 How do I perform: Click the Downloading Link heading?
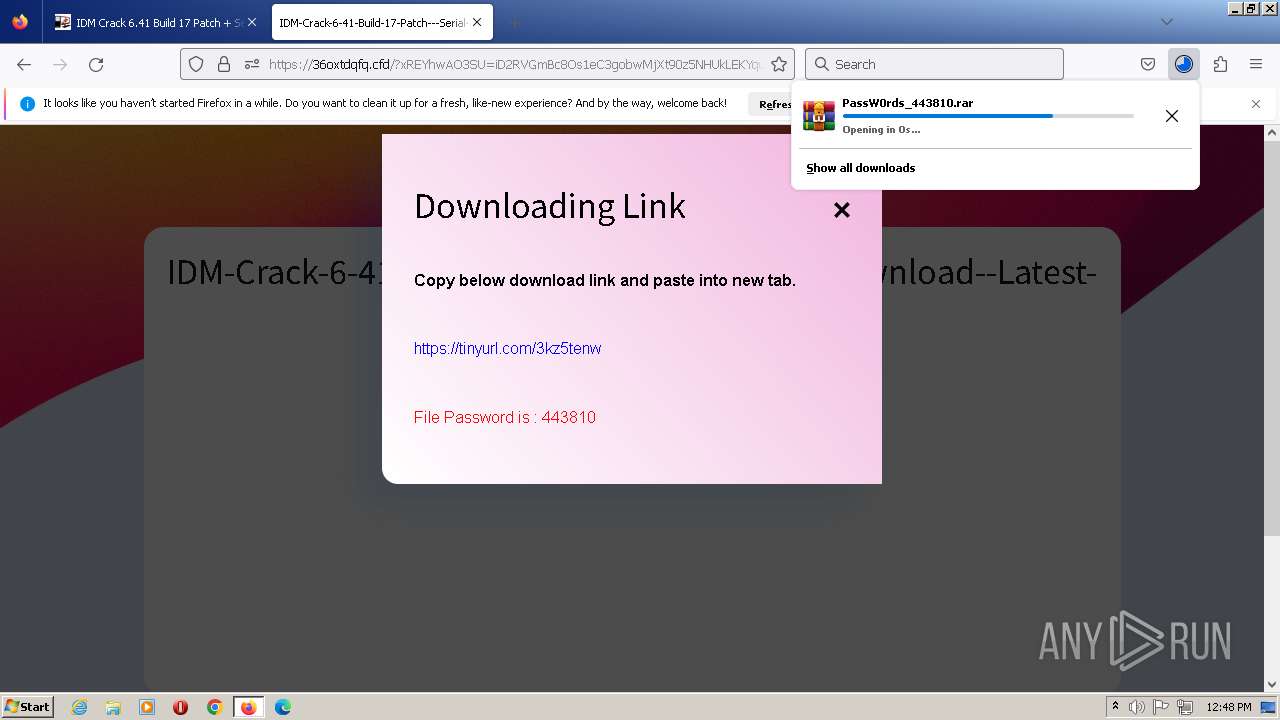point(550,206)
